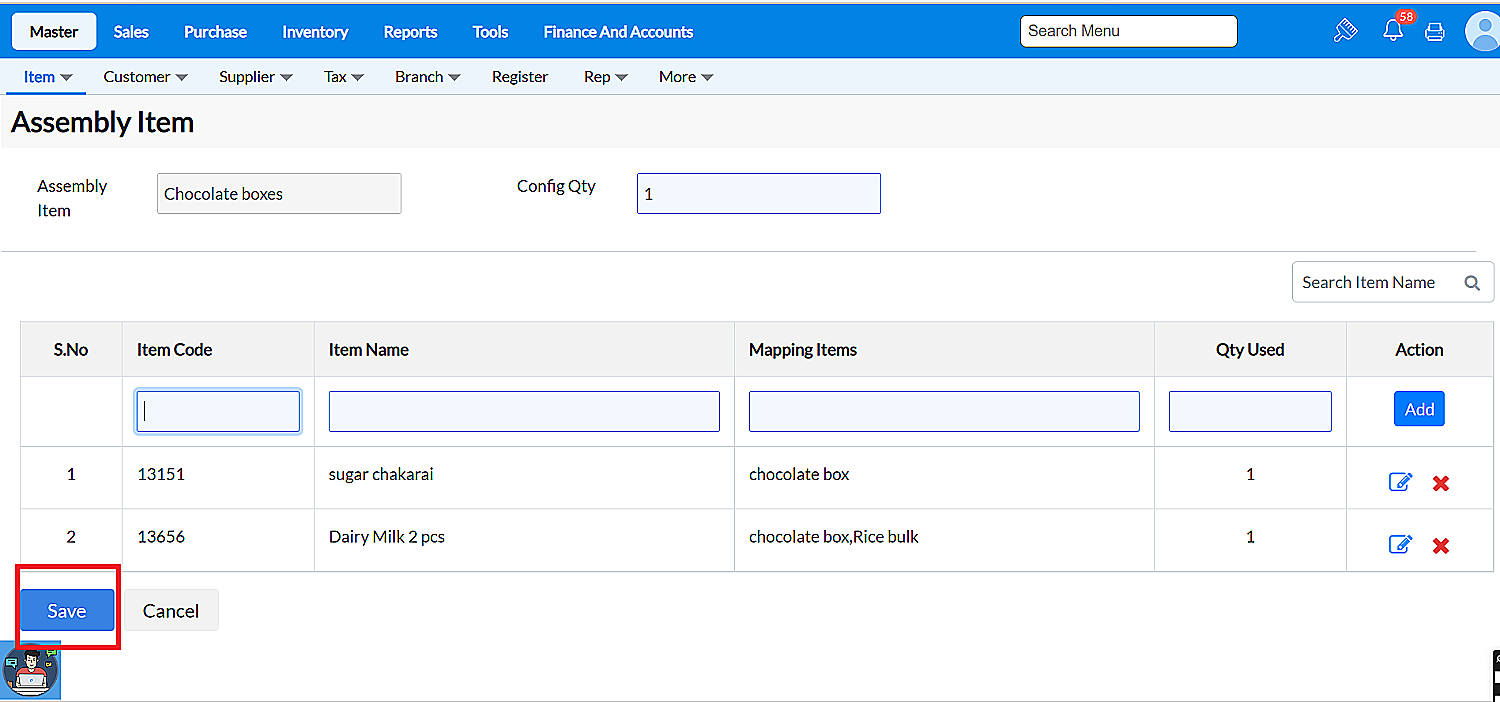Open the Inventory menu
This screenshot has height=702, width=1500.
coord(315,32)
